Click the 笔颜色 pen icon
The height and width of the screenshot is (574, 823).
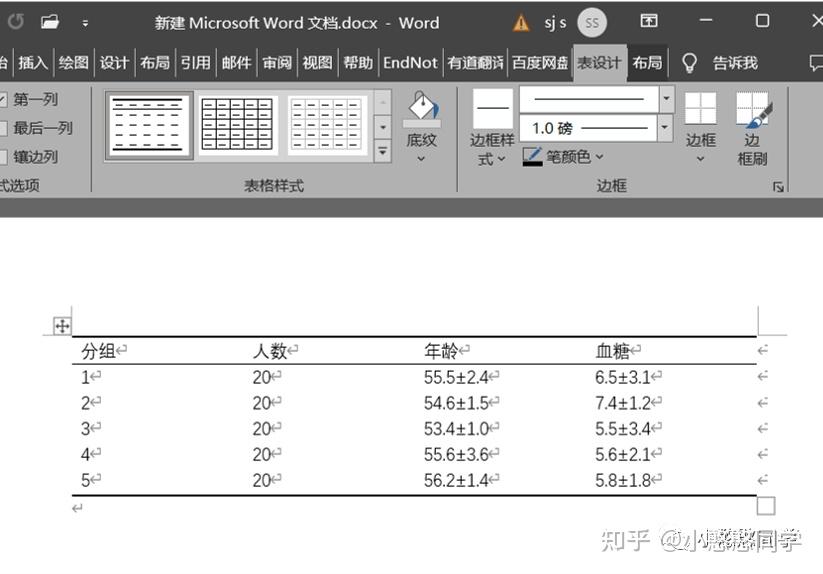(x=532, y=156)
